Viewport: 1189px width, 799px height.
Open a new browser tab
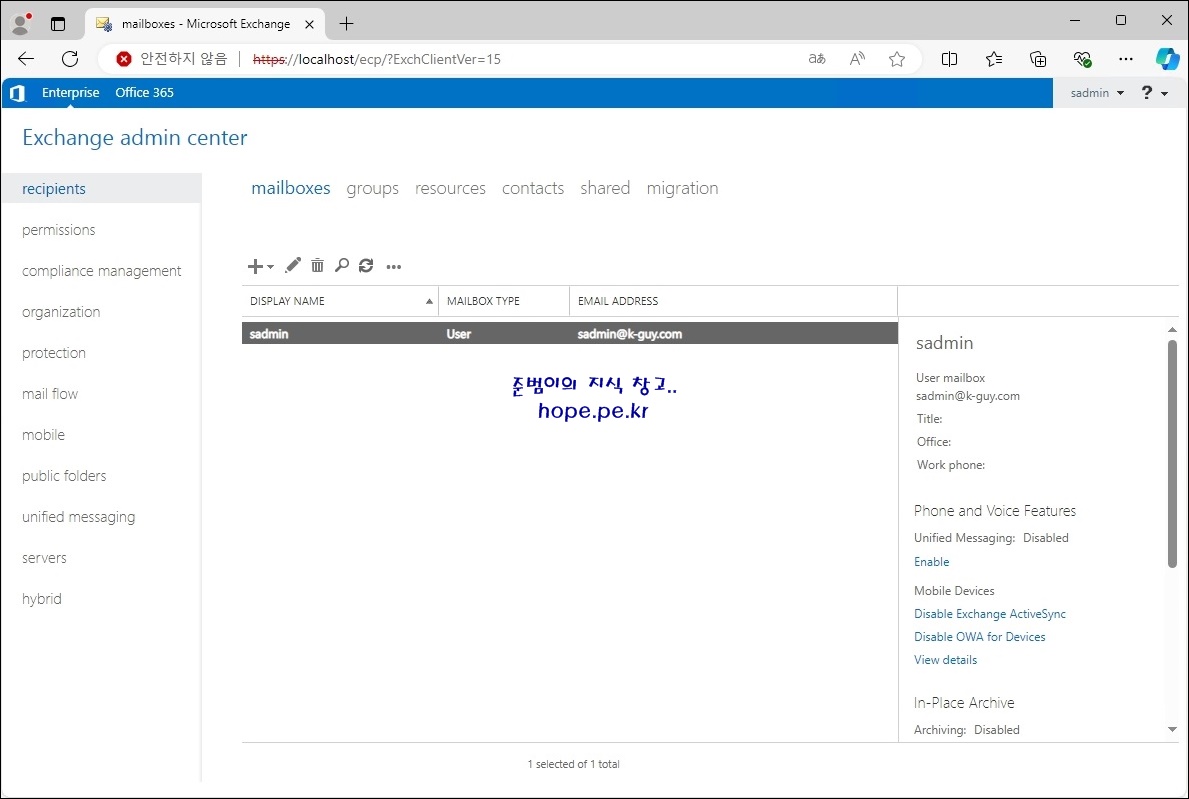click(347, 24)
